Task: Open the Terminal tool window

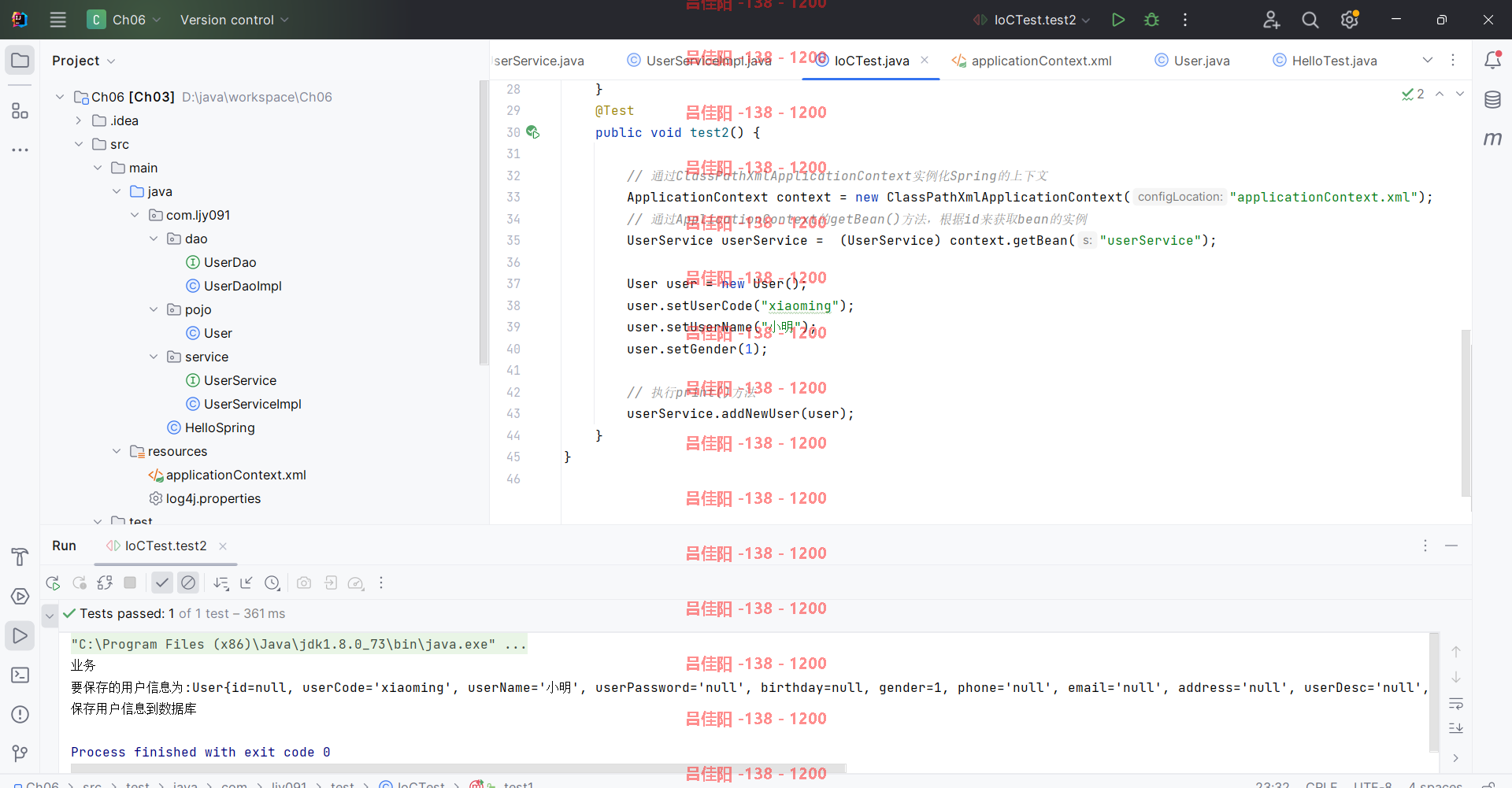Action: coord(20,675)
